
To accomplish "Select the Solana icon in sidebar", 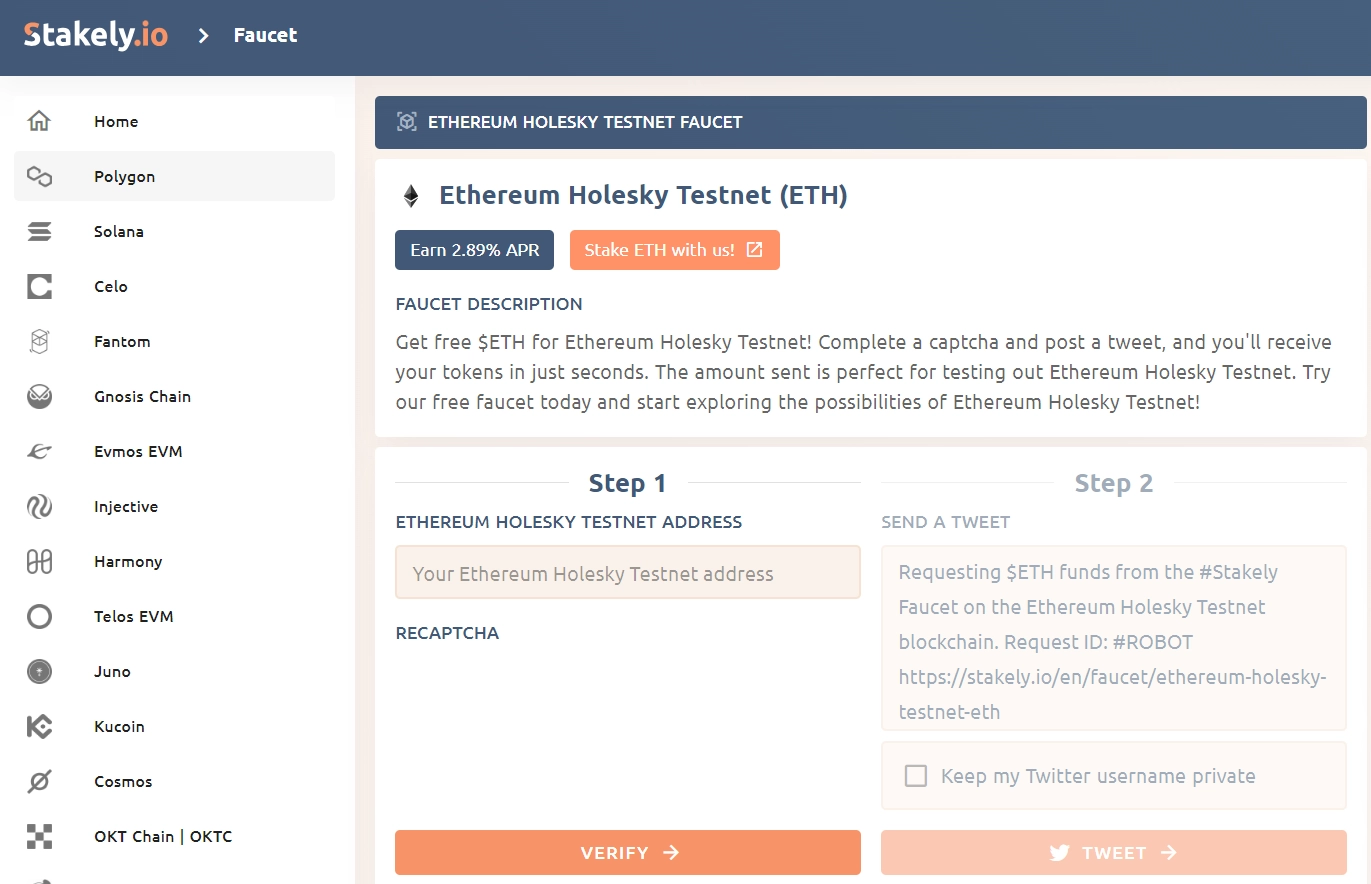I will 39,232.
